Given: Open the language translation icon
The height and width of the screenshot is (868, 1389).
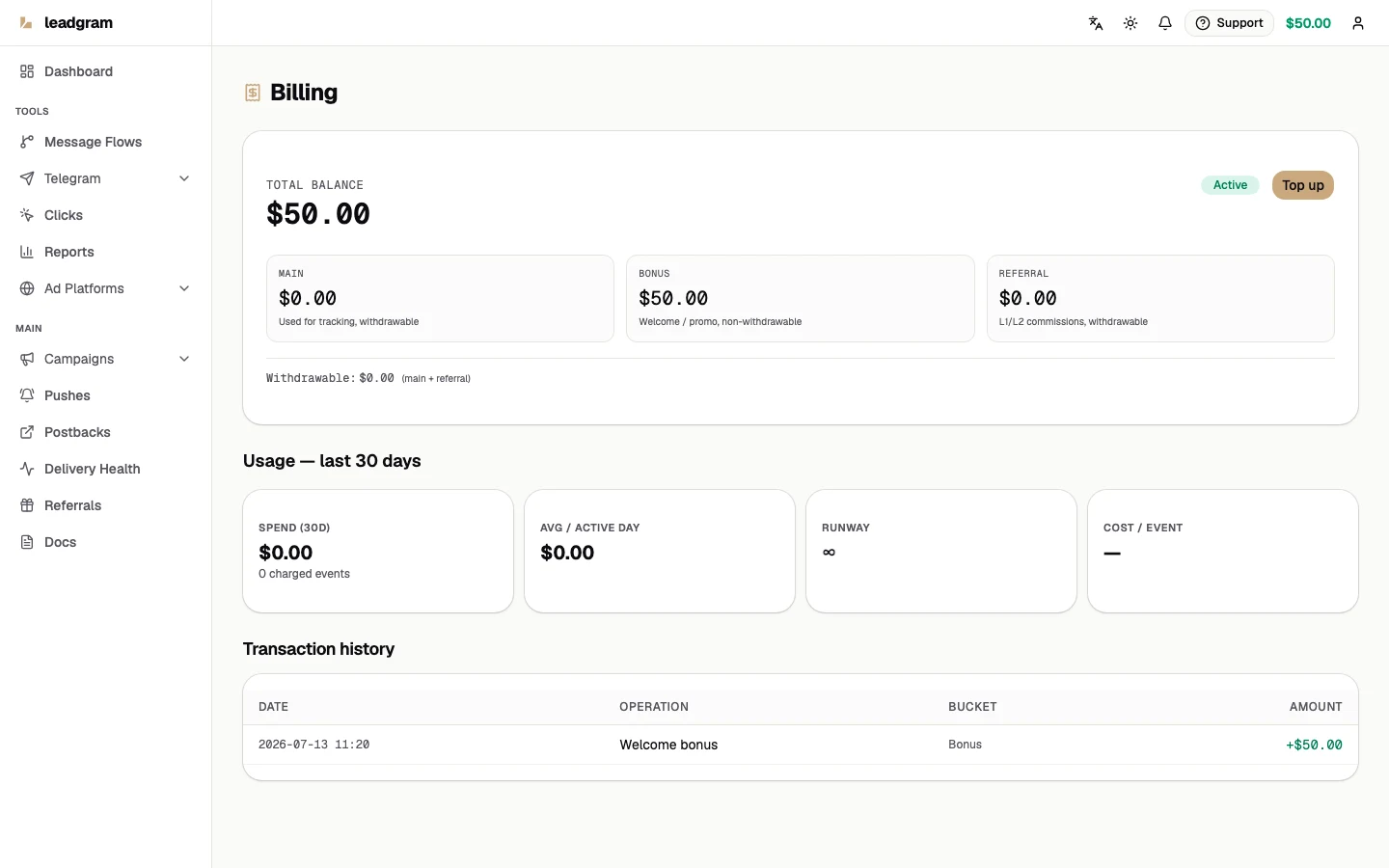Looking at the screenshot, I should coord(1096,23).
